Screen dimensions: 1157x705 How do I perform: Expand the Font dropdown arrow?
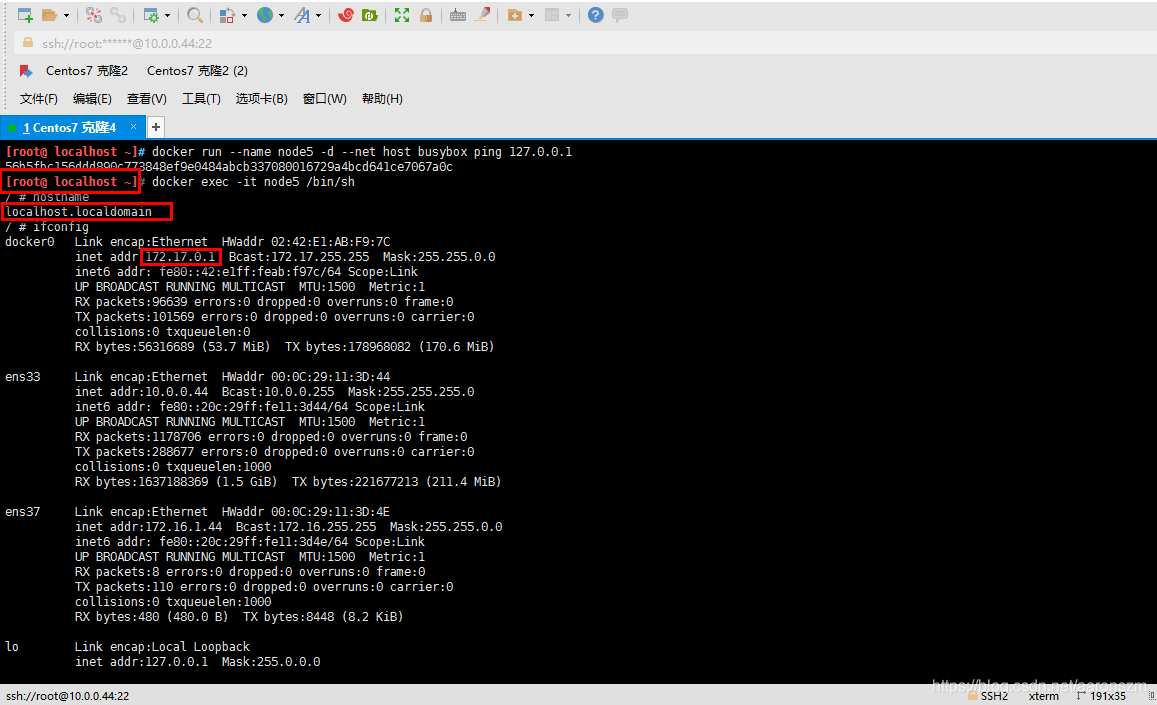click(x=319, y=16)
